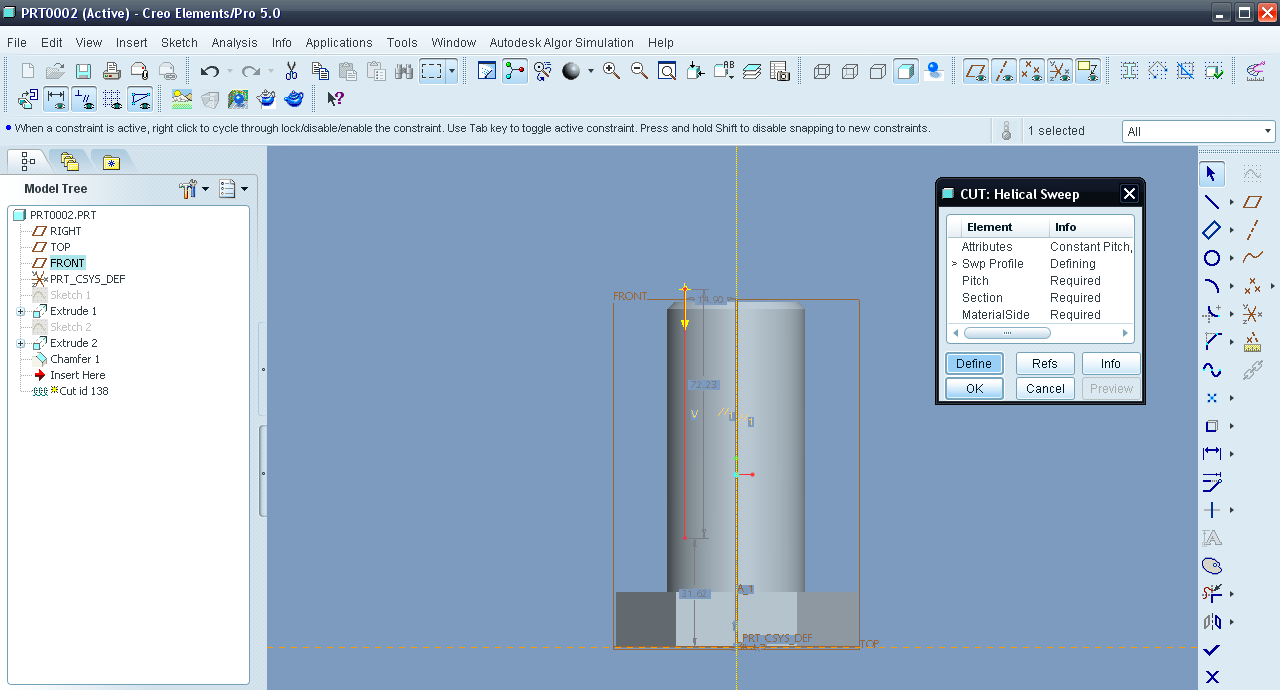Open the Insert menu

(132, 43)
